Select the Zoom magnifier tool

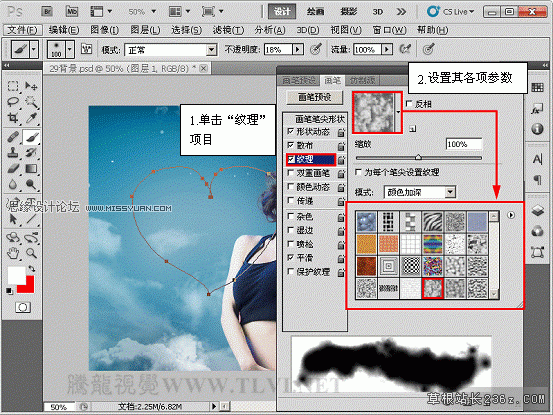31,253
